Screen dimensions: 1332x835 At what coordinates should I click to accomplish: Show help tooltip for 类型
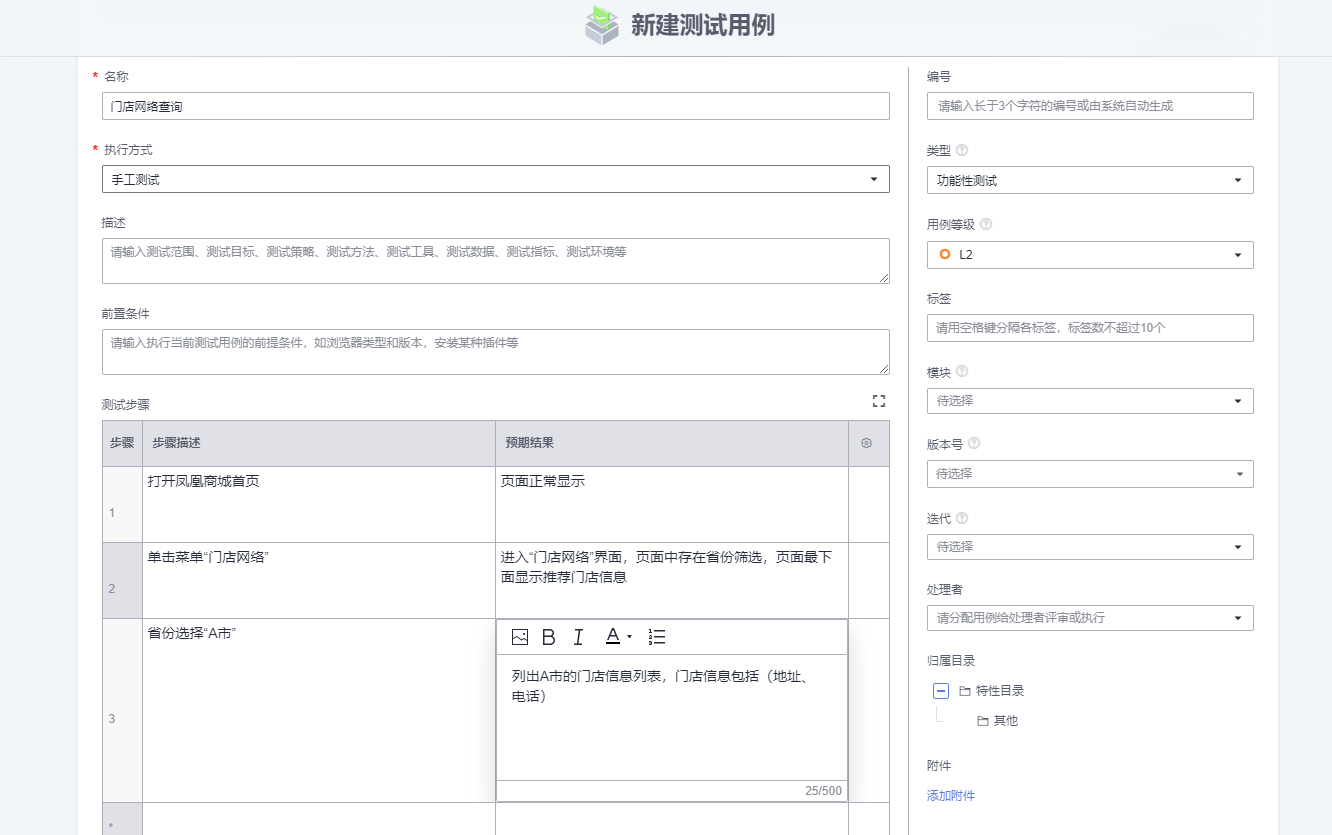click(x=962, y=150)
